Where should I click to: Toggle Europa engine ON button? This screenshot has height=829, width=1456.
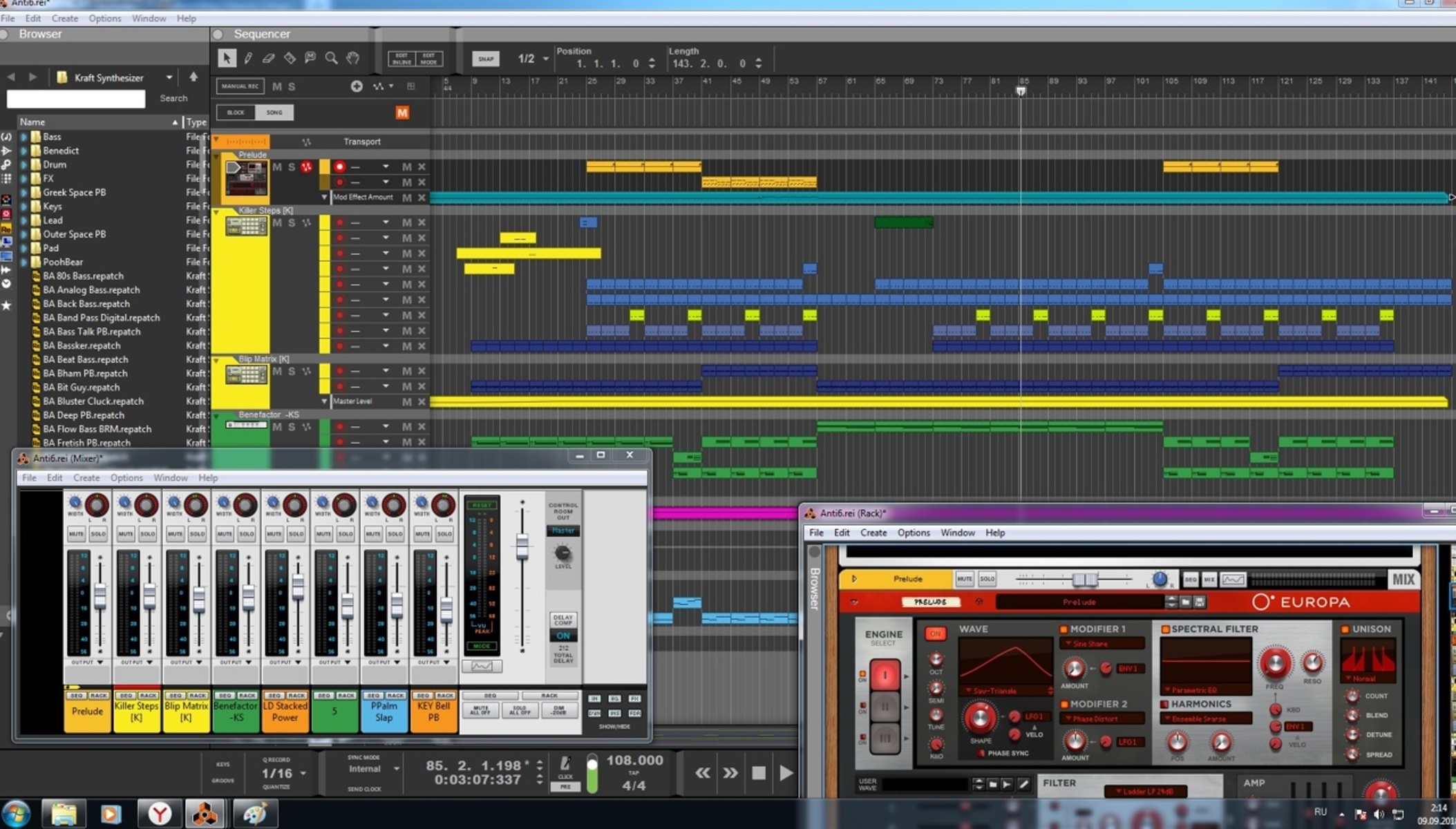click(935, 633)
